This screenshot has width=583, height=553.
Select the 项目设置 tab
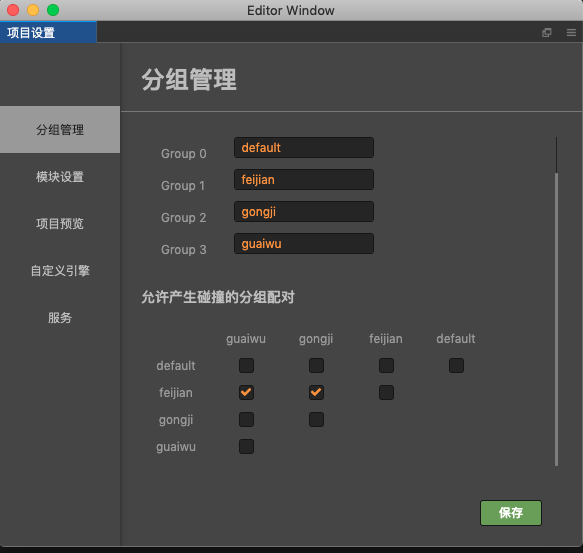coord(48,32)
